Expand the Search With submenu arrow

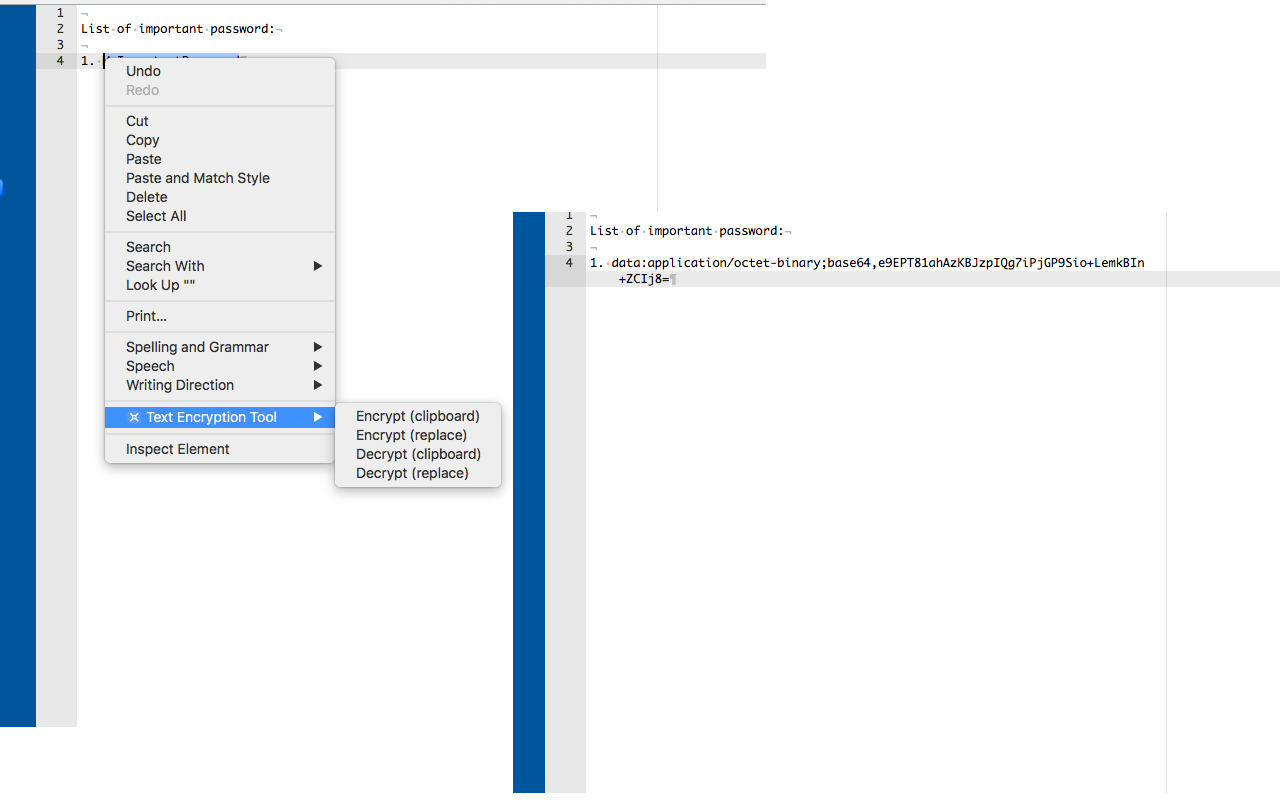[317, 266]
